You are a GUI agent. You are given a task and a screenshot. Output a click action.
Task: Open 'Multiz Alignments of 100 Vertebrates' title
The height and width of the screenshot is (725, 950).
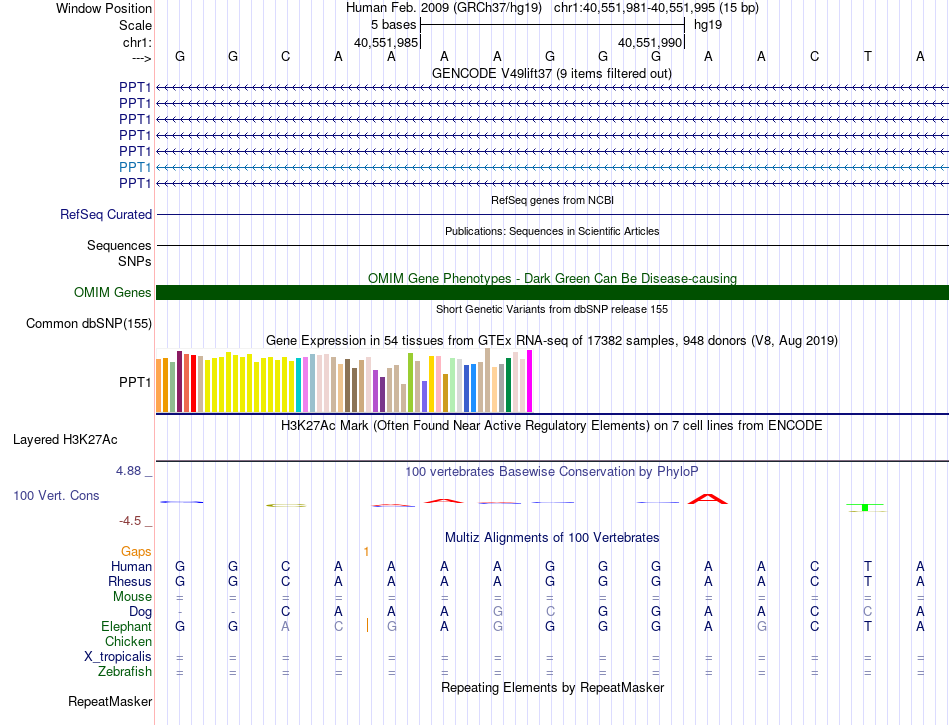552,537
